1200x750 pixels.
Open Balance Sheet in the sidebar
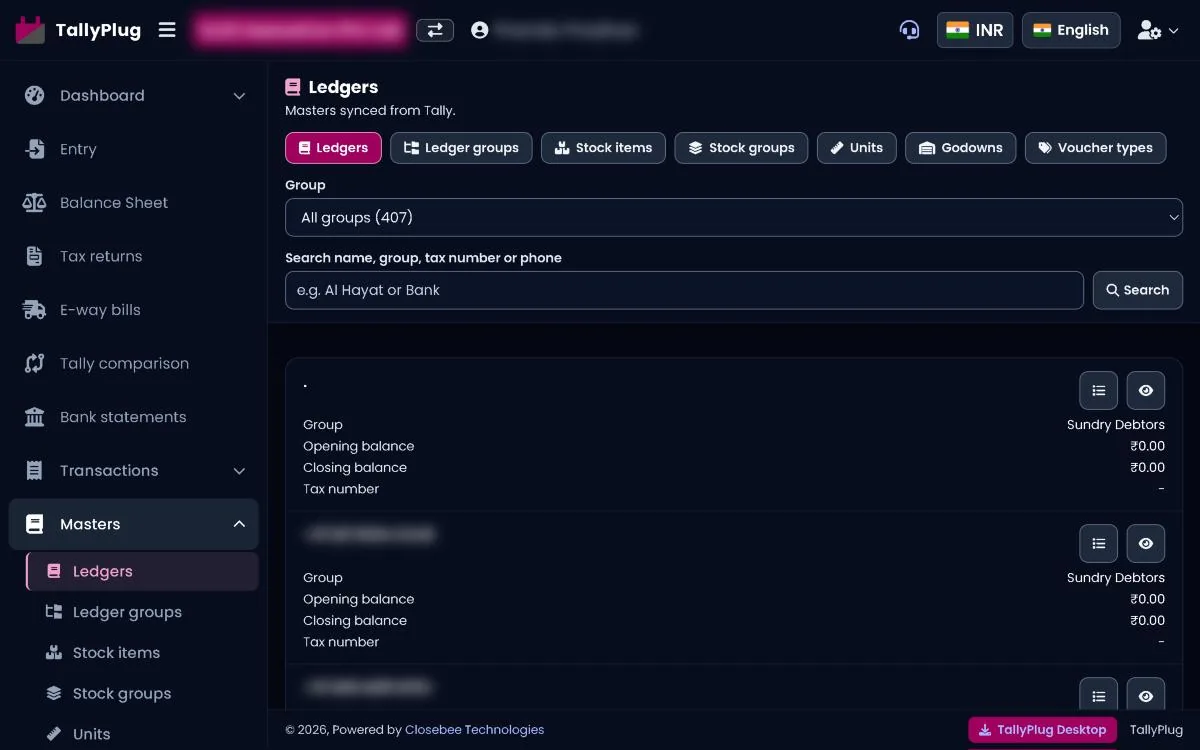point(134,203)
